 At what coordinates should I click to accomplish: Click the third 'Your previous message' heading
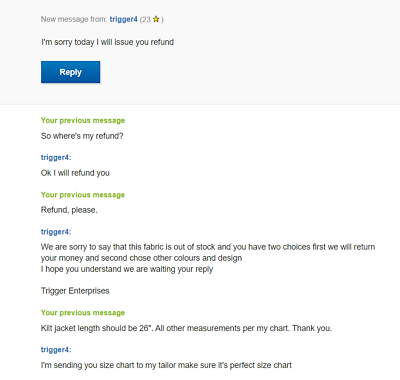click(83, 313)
